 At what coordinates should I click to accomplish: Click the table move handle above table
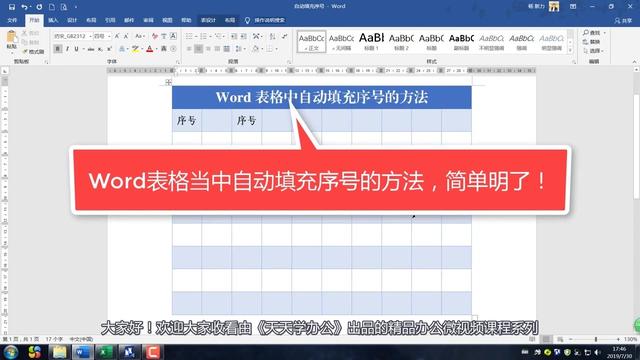pos(168,82)
